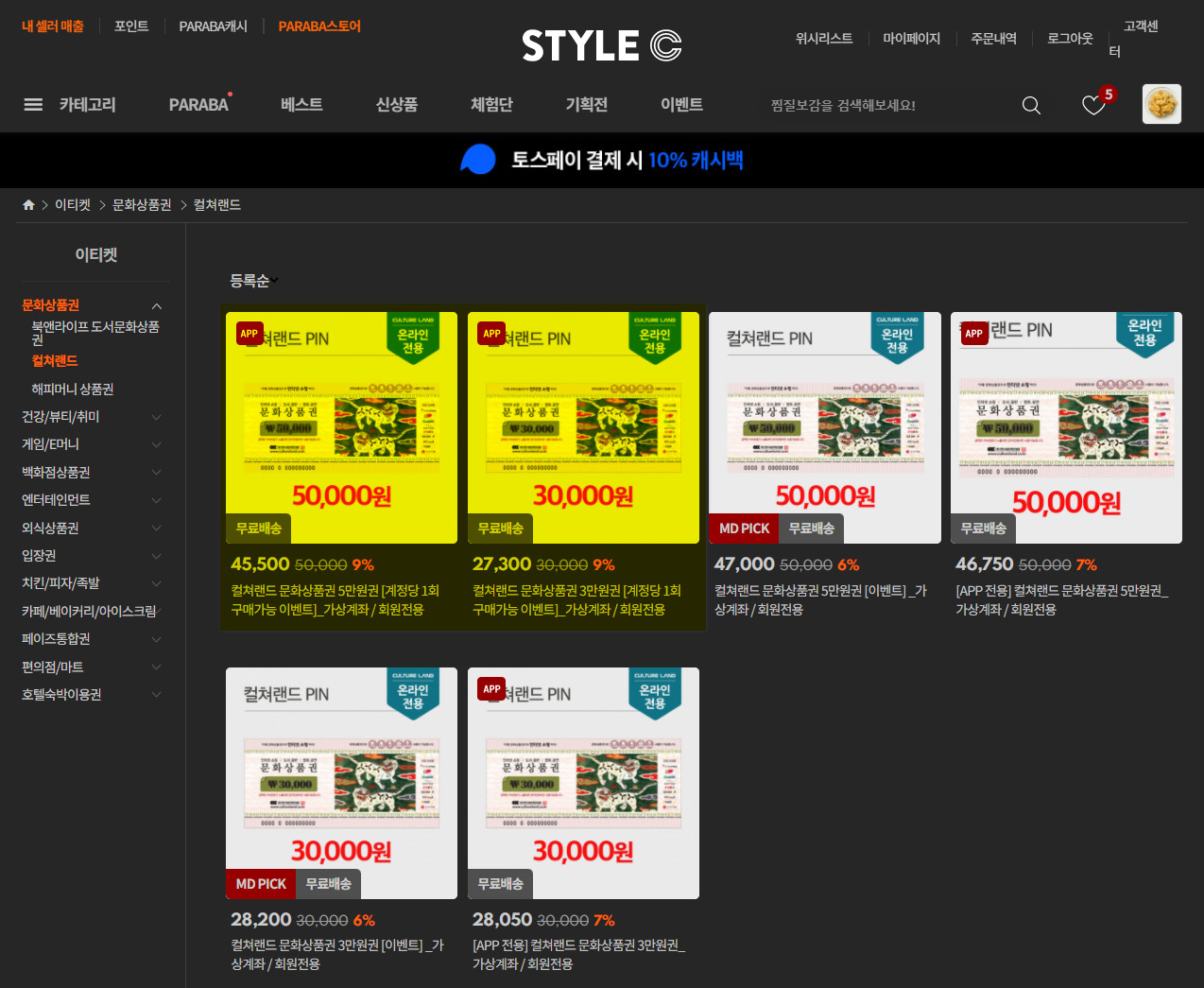Expand the 편의점/마트 category

157,667
